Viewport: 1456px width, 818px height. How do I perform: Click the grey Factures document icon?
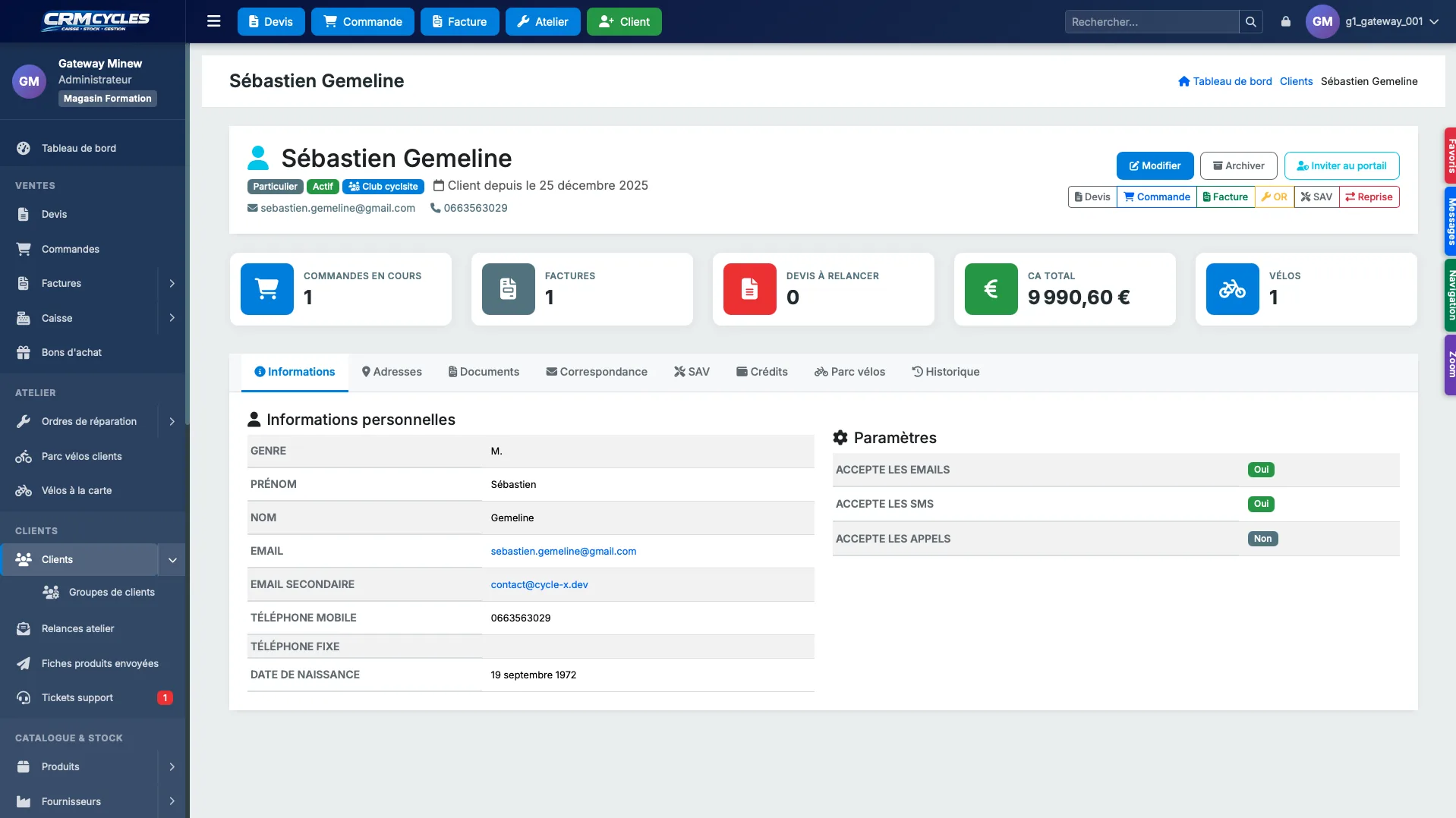[x=509, y=289]
